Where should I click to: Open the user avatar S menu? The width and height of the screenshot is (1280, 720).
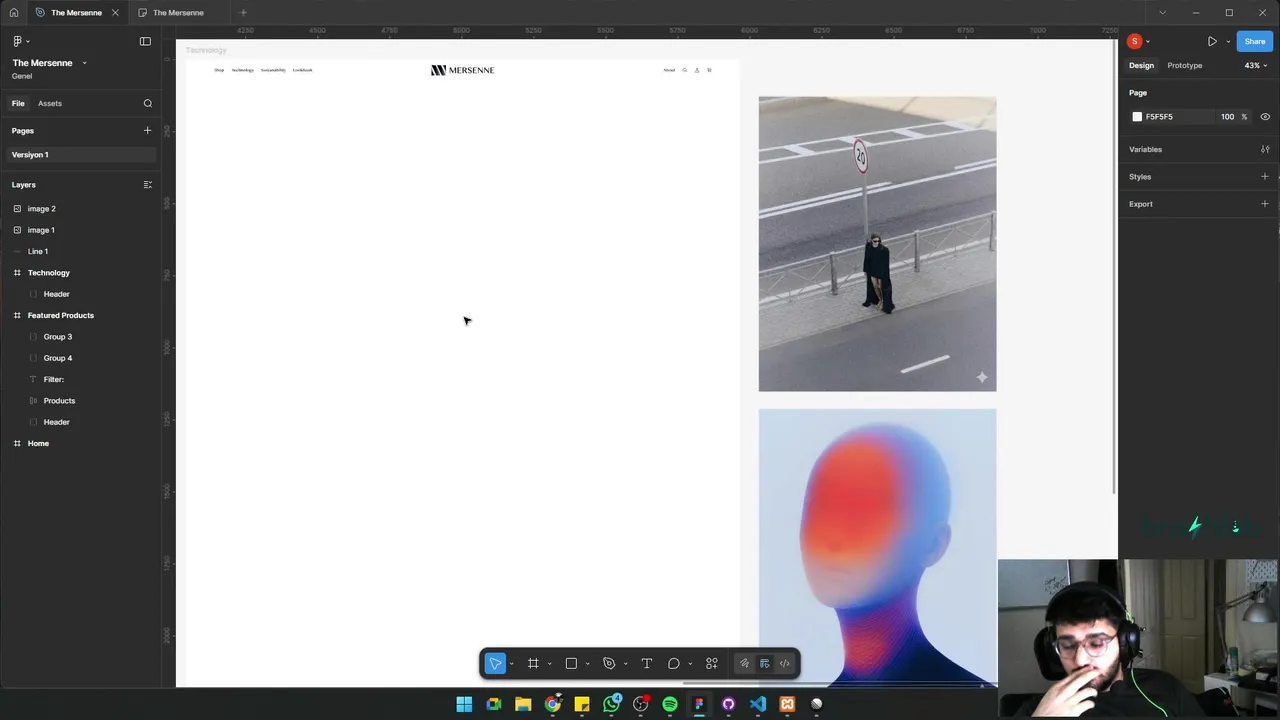pos(1138,41)
